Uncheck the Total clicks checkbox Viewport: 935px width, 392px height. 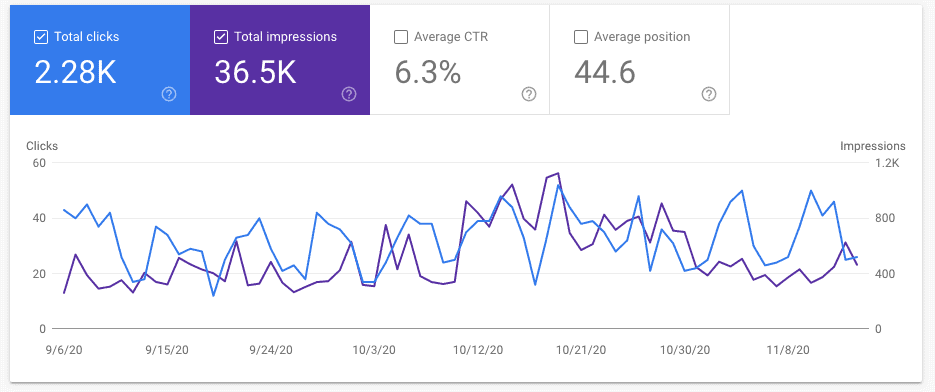coord(41,37)
